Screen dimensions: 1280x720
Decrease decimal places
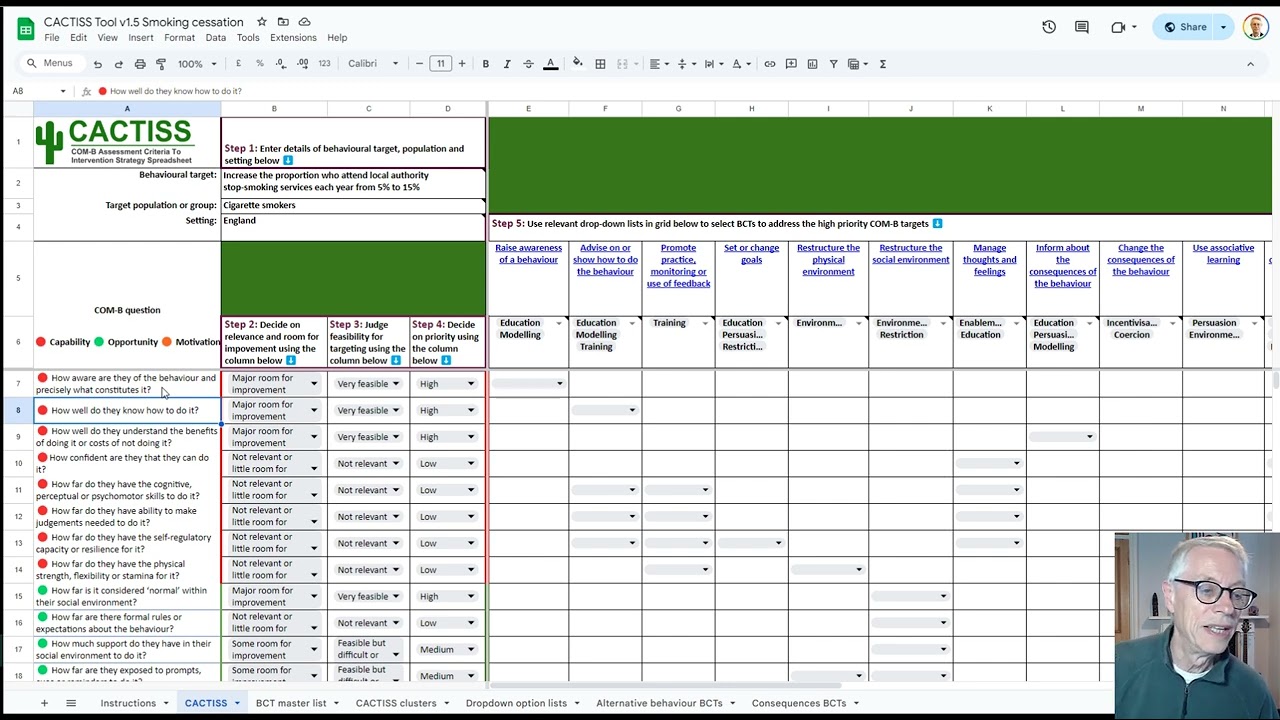[x=281, y=64]
